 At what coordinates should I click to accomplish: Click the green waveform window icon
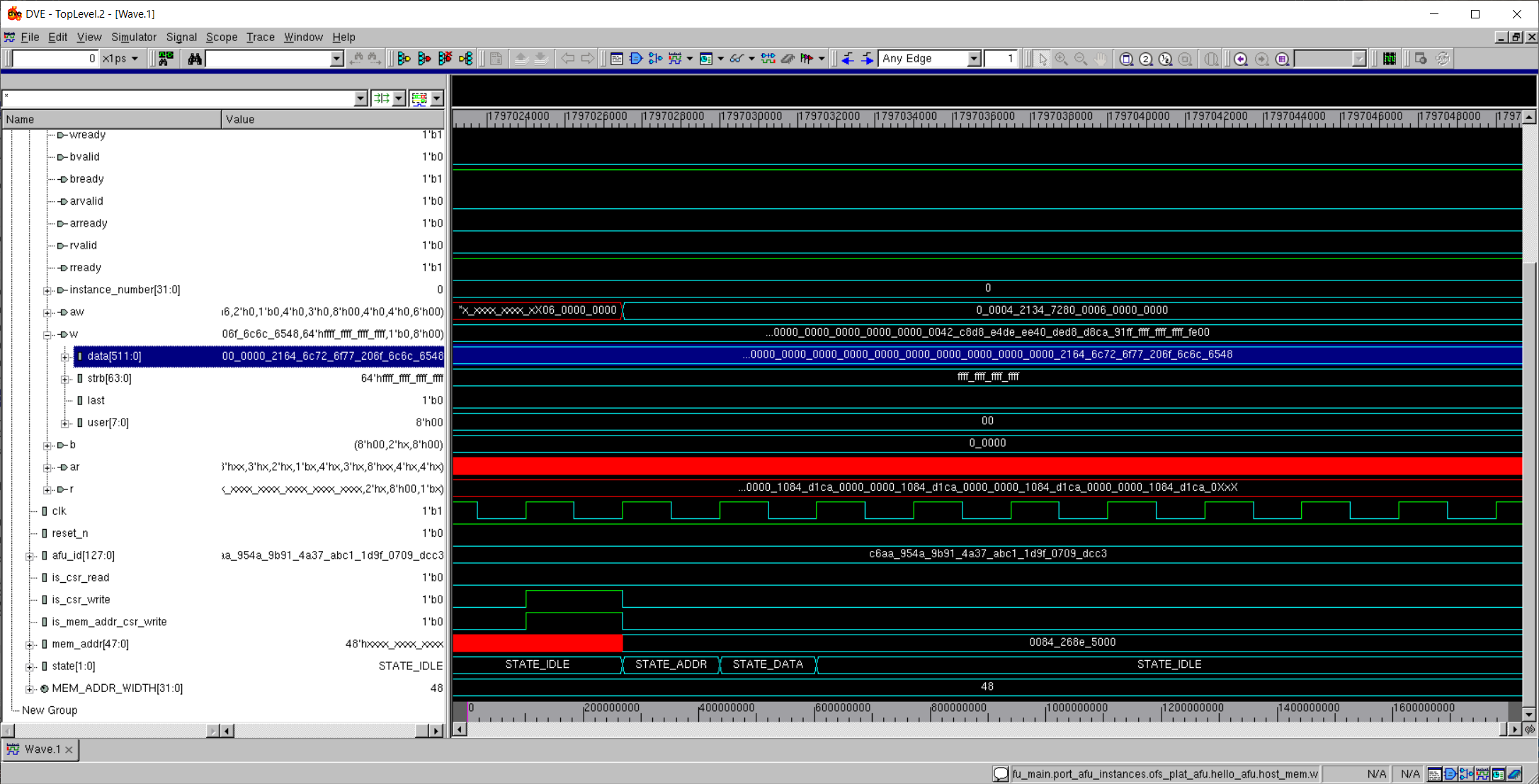[1390, 59]
